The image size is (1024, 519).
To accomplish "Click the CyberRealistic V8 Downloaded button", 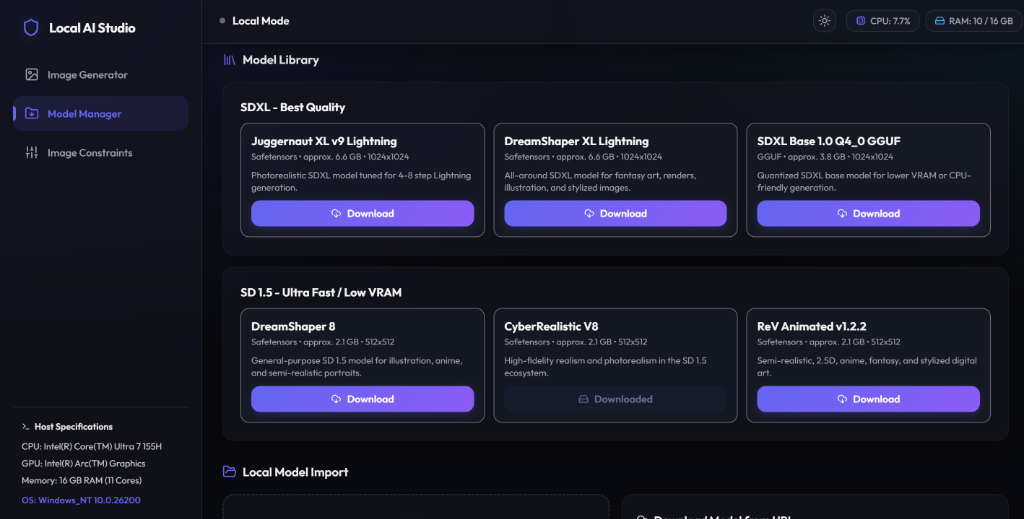I will point(615,399).
